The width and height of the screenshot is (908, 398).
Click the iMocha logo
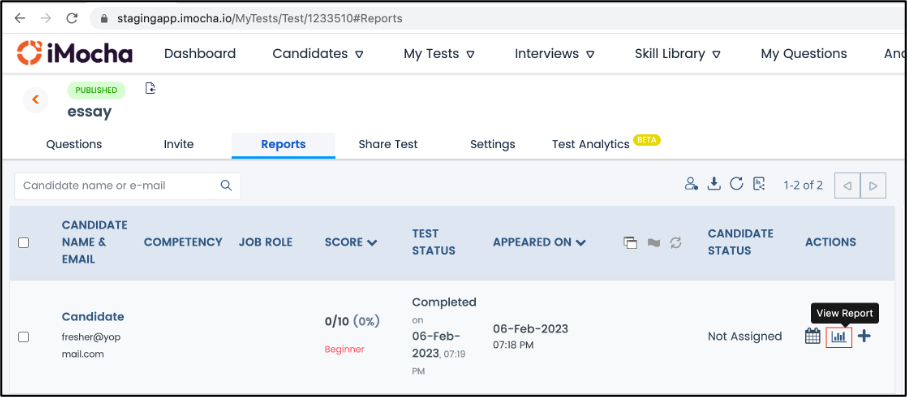click(74, 53)
